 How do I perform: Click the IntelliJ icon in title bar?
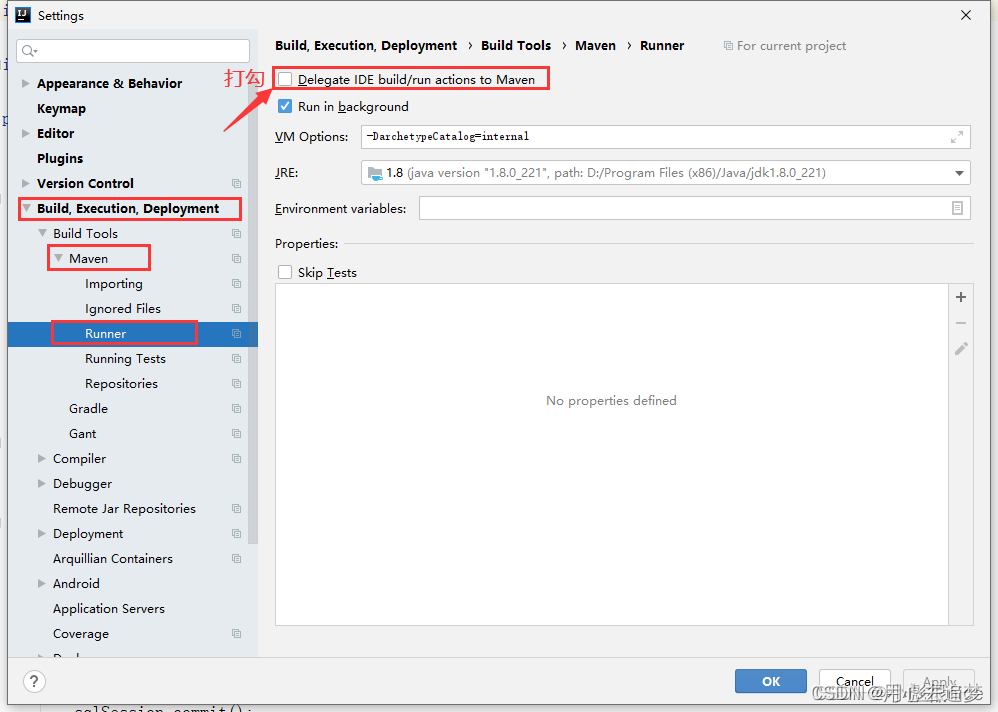(x=23, y=15)
